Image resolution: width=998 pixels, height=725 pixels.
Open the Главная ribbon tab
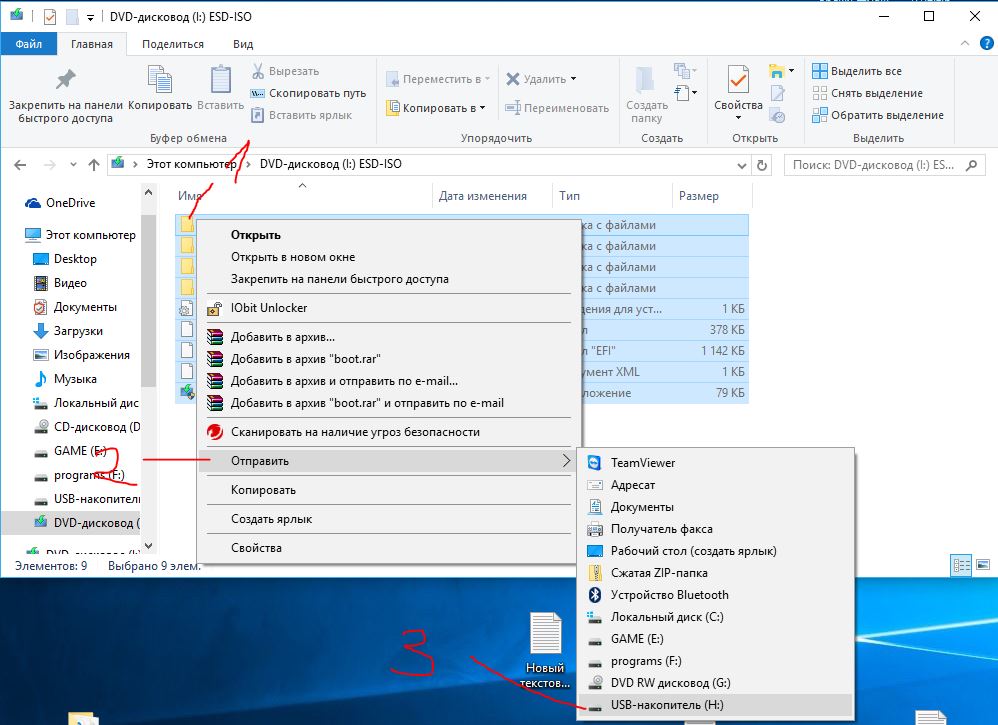(x=92, y=44)
